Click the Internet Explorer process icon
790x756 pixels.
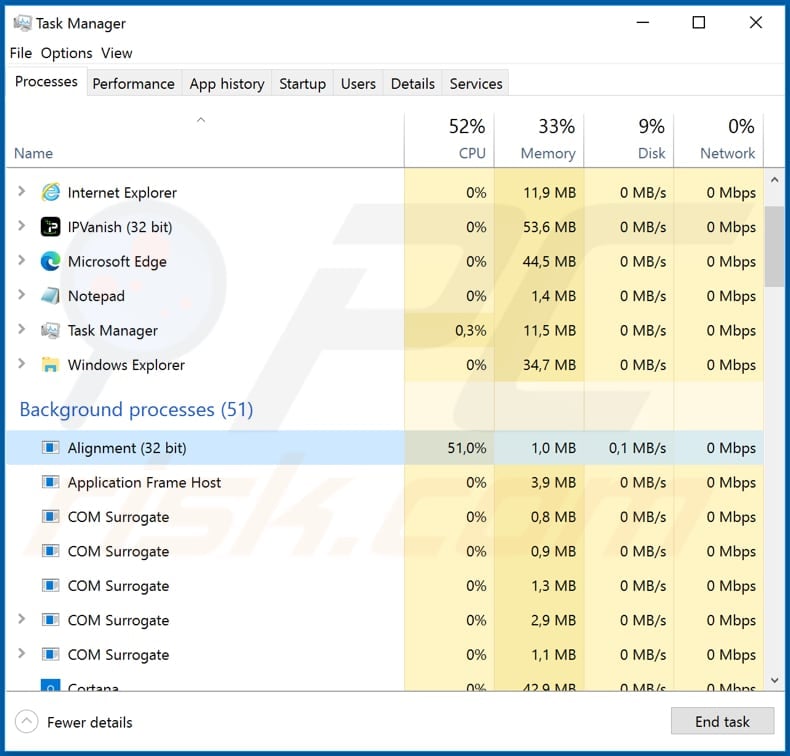coord(50,192)
